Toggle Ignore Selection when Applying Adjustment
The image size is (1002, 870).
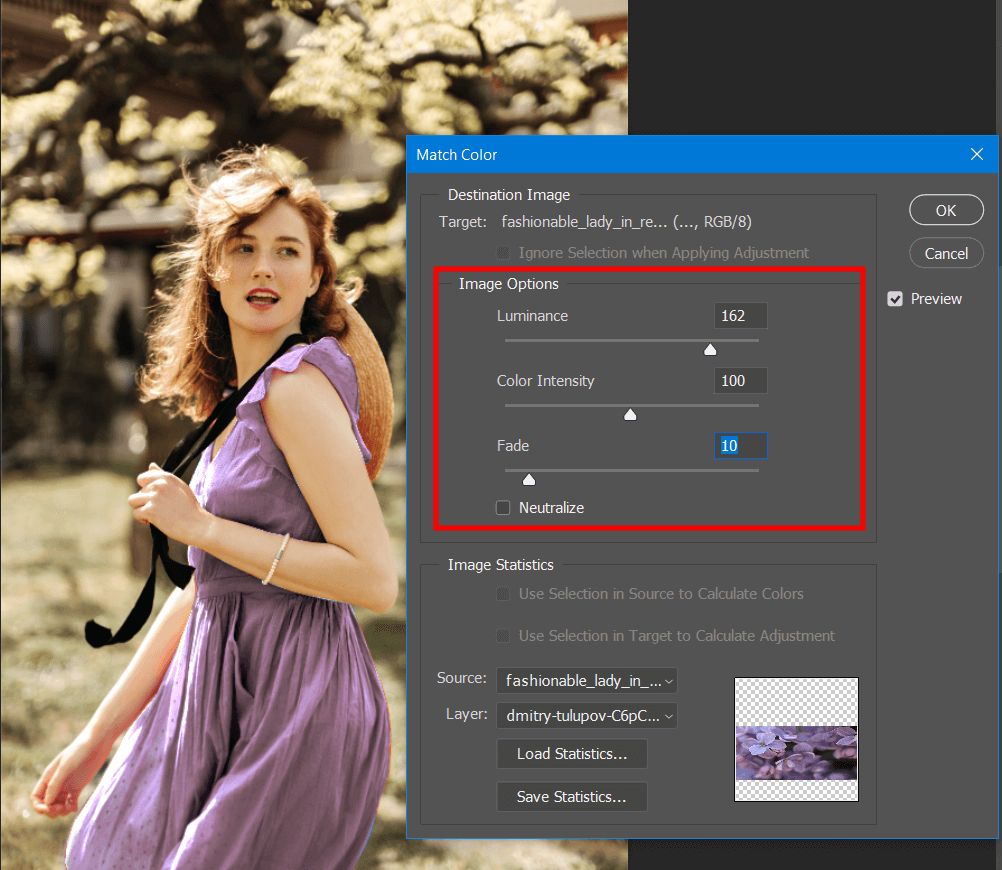pos(503,253)
